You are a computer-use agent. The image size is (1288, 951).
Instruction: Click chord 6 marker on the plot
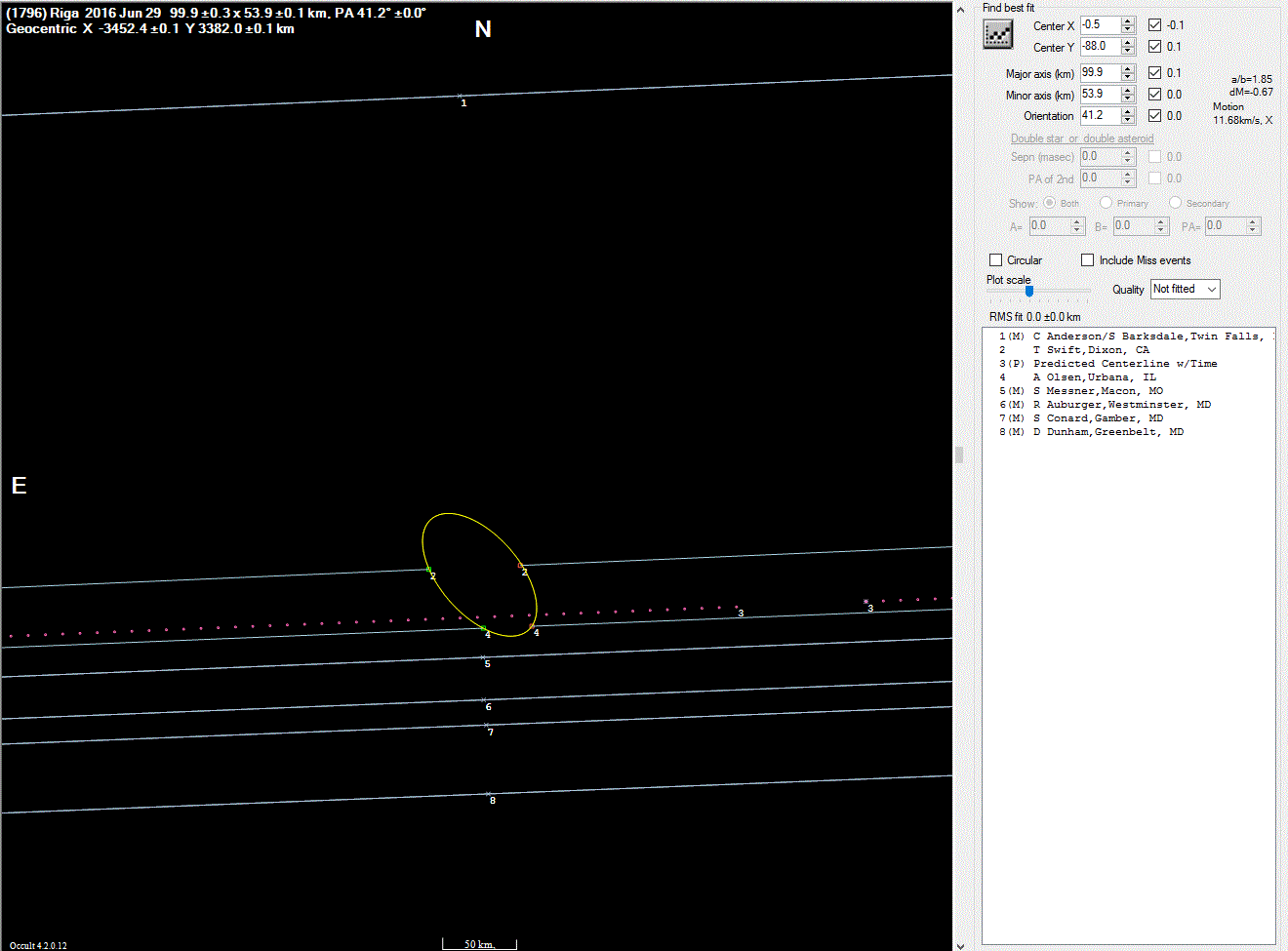[484, 701]
